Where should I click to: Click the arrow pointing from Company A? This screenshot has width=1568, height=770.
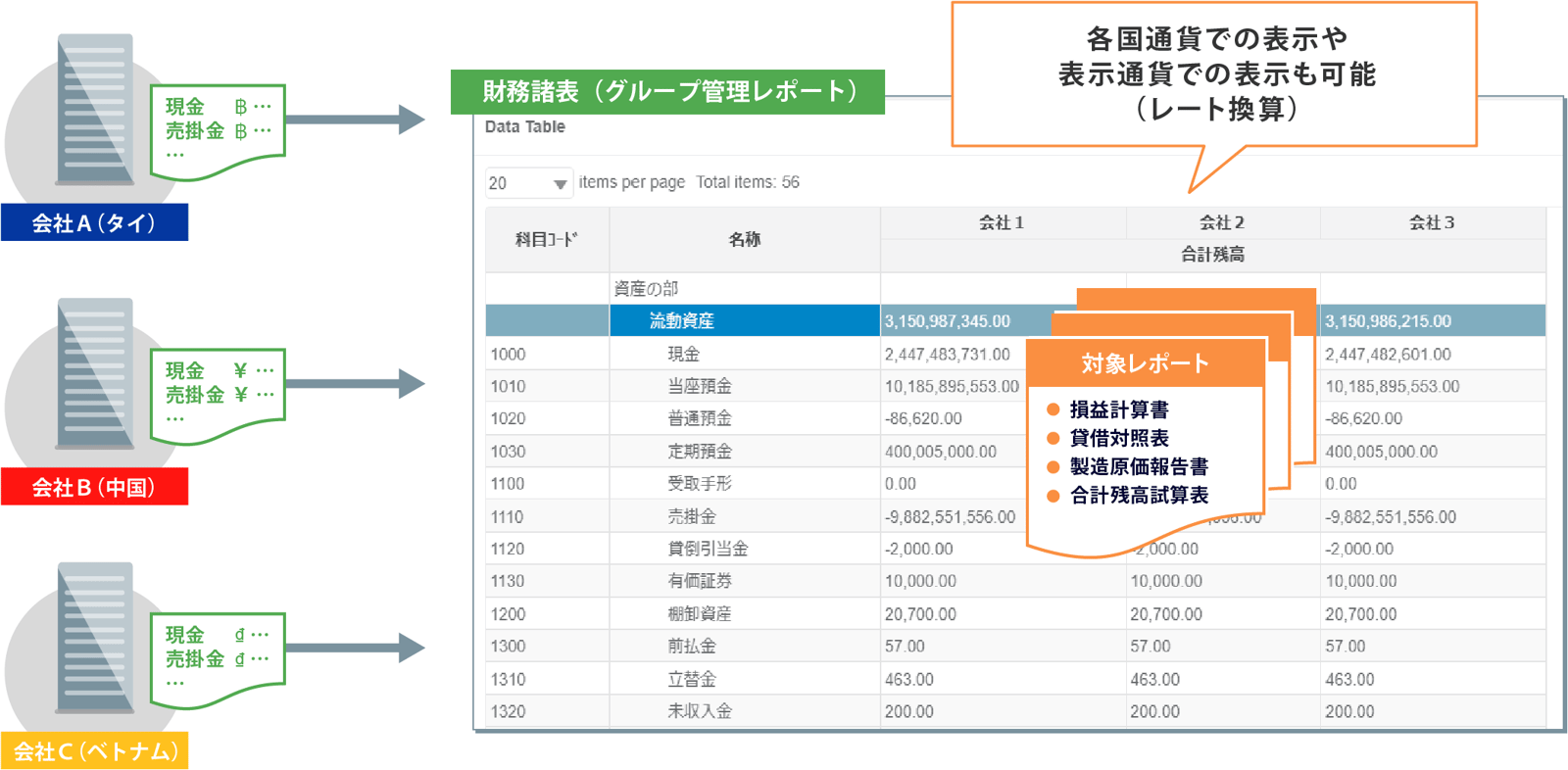tap(357, 120)
